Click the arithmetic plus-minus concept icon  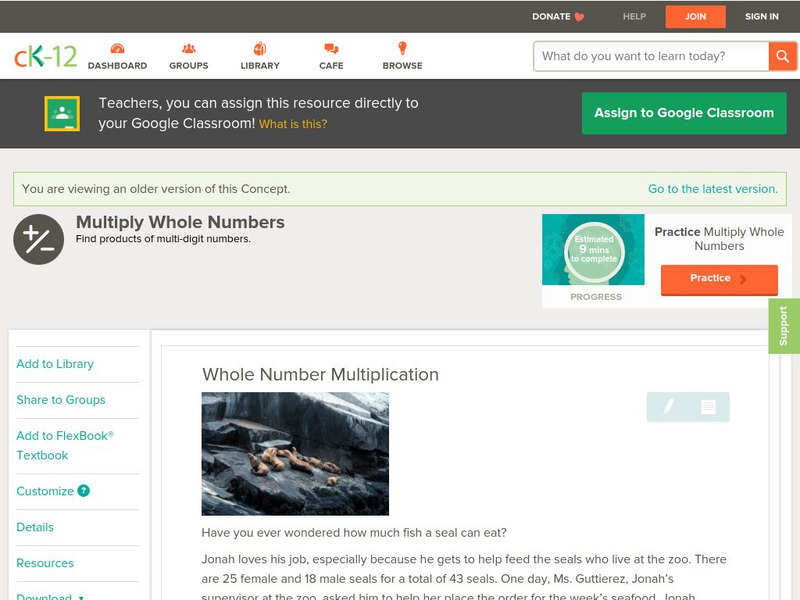click(x=39, y=239)
